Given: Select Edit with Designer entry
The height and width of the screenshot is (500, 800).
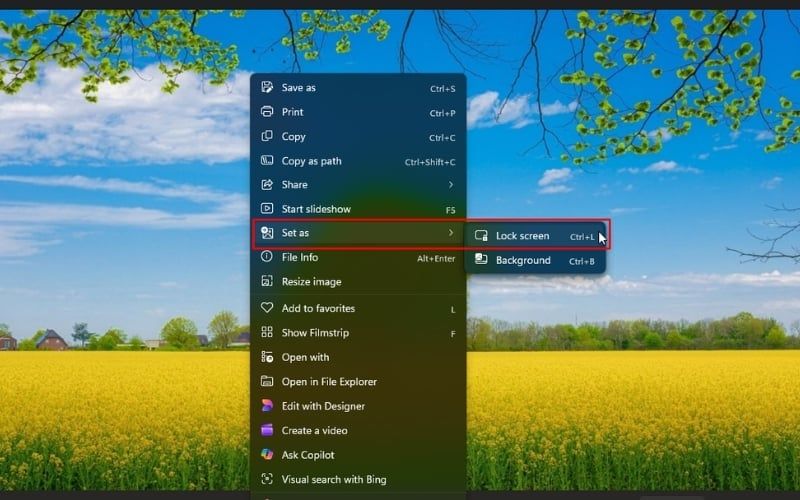Looking at the screenshot, I should [359, 406].
